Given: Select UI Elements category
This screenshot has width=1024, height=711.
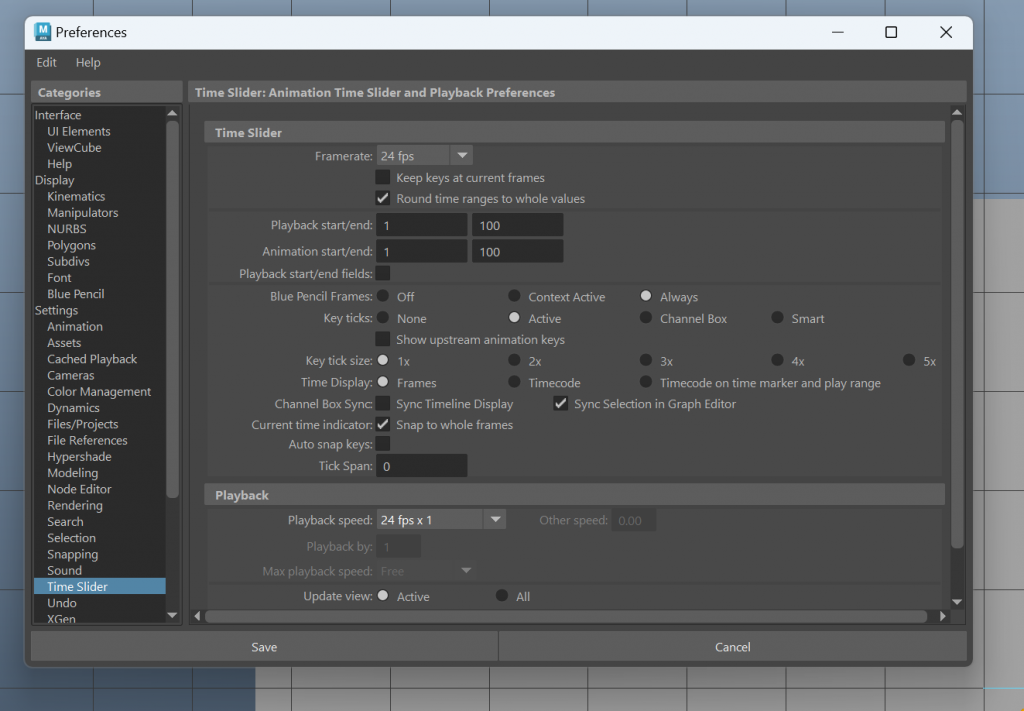Looking at the screenshot, I should pyautogui.click(x=78, y=131).
